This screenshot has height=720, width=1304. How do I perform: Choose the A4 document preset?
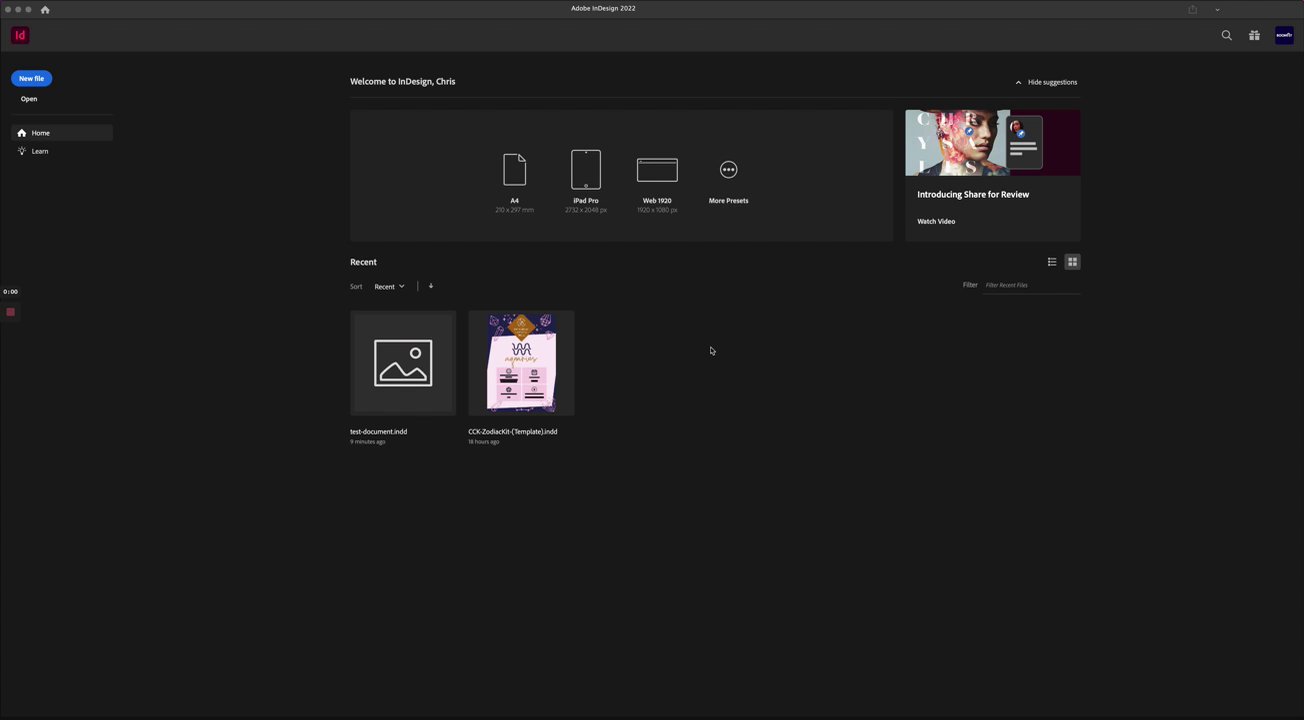(x=514, y=182)
